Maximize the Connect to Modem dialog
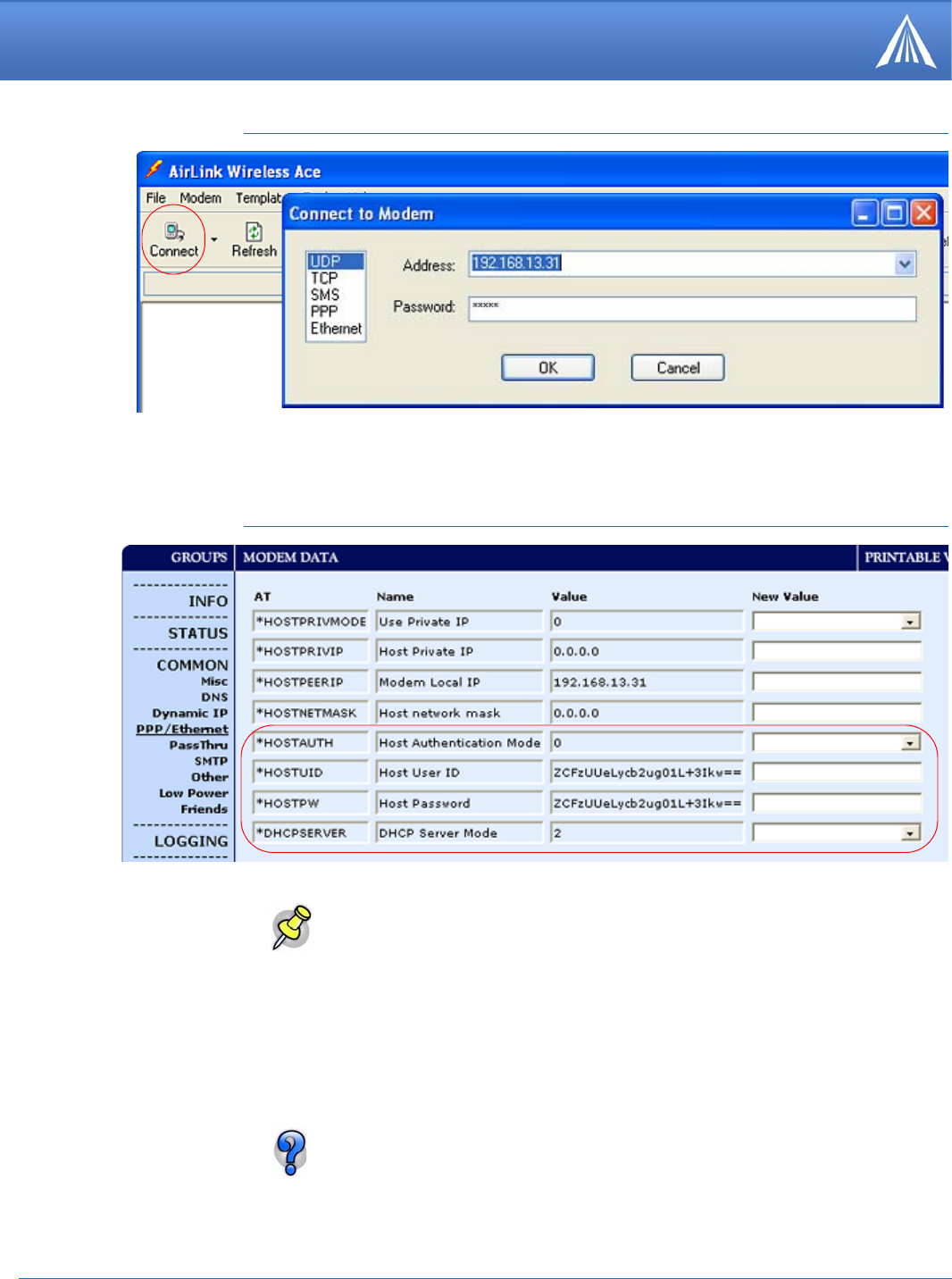The height and width of the screenshot is (1279, 952). pos(894,213)
